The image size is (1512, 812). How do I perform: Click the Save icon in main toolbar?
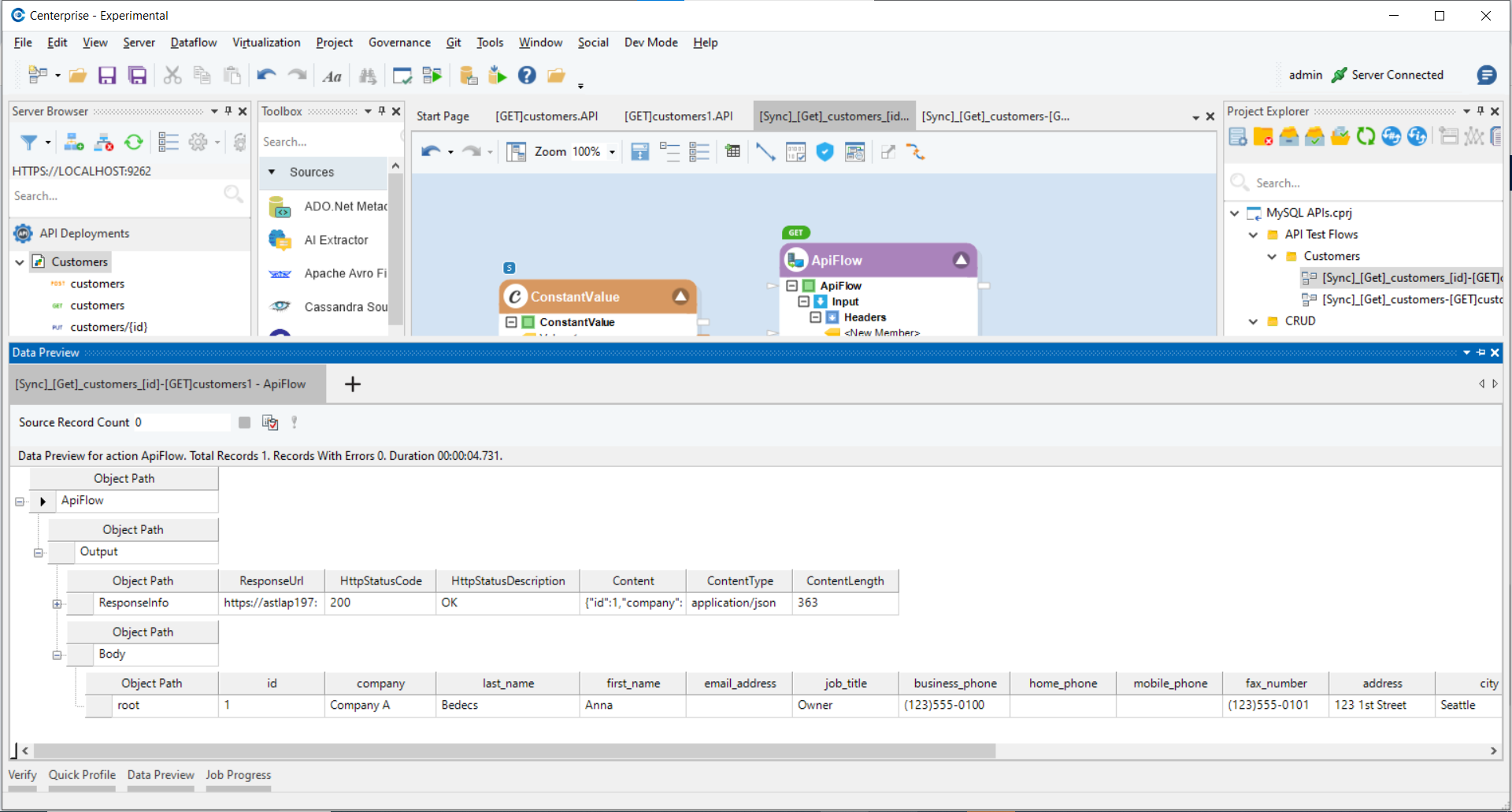pos(107,76)
